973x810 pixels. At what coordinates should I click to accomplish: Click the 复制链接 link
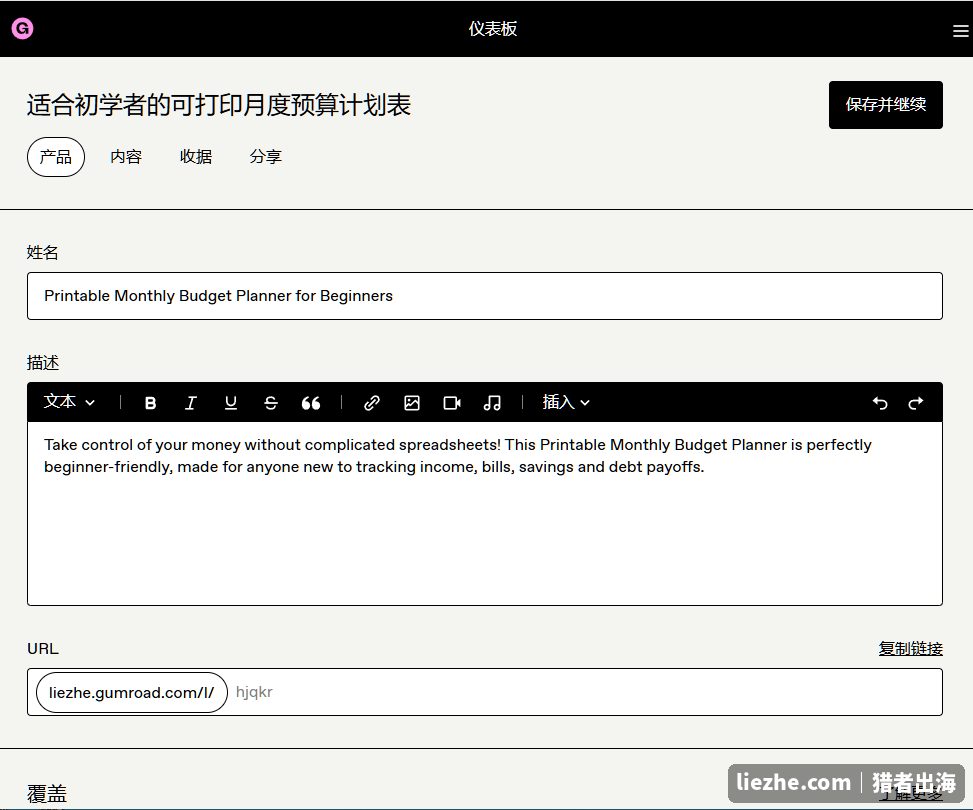pyautogui.click(x=910, y=649)
